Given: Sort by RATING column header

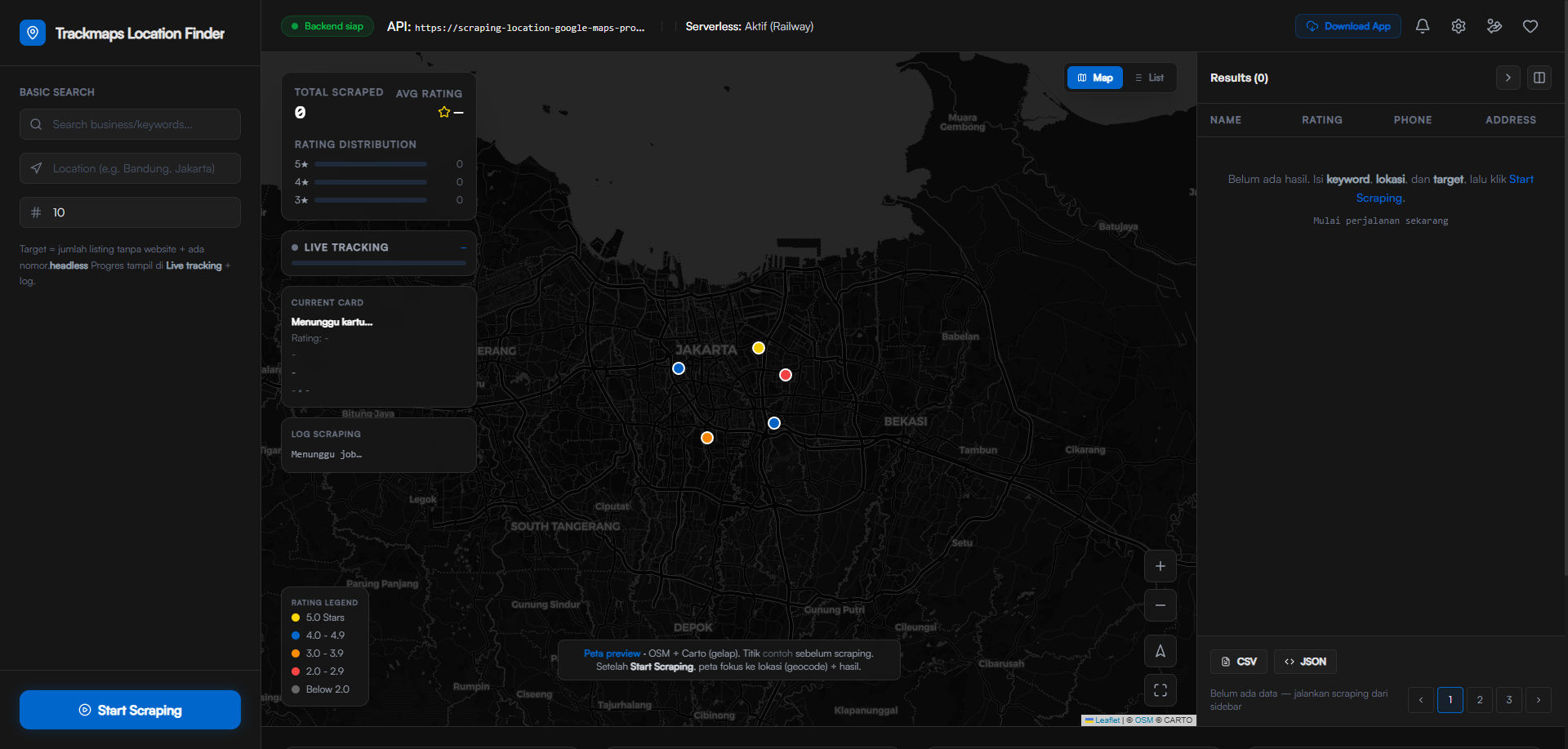Looking at the screenshot, I should click(1322, 120).
